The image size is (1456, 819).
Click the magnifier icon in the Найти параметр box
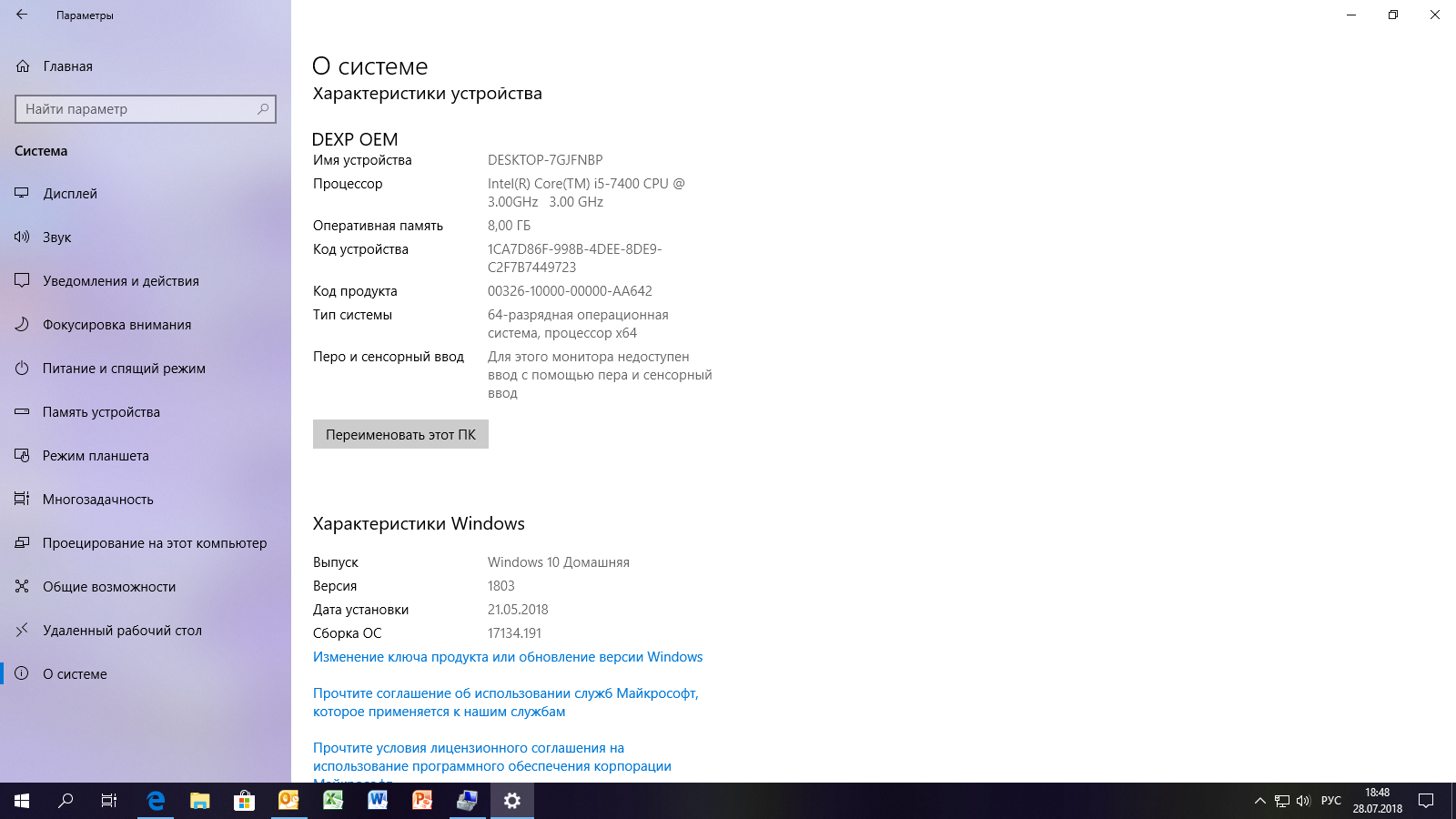point(263,109)
